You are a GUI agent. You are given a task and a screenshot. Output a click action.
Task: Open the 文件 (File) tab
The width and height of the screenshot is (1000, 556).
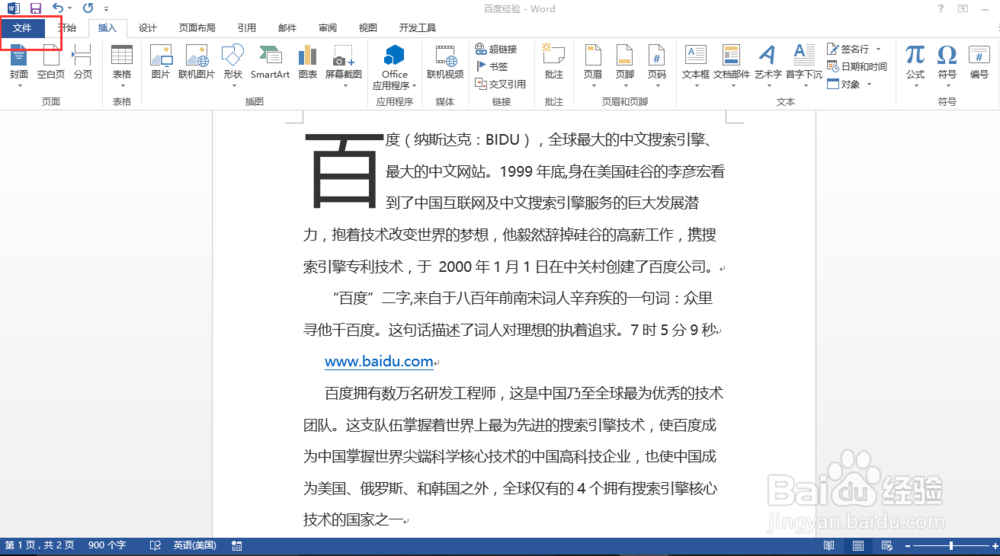point(22,28)
